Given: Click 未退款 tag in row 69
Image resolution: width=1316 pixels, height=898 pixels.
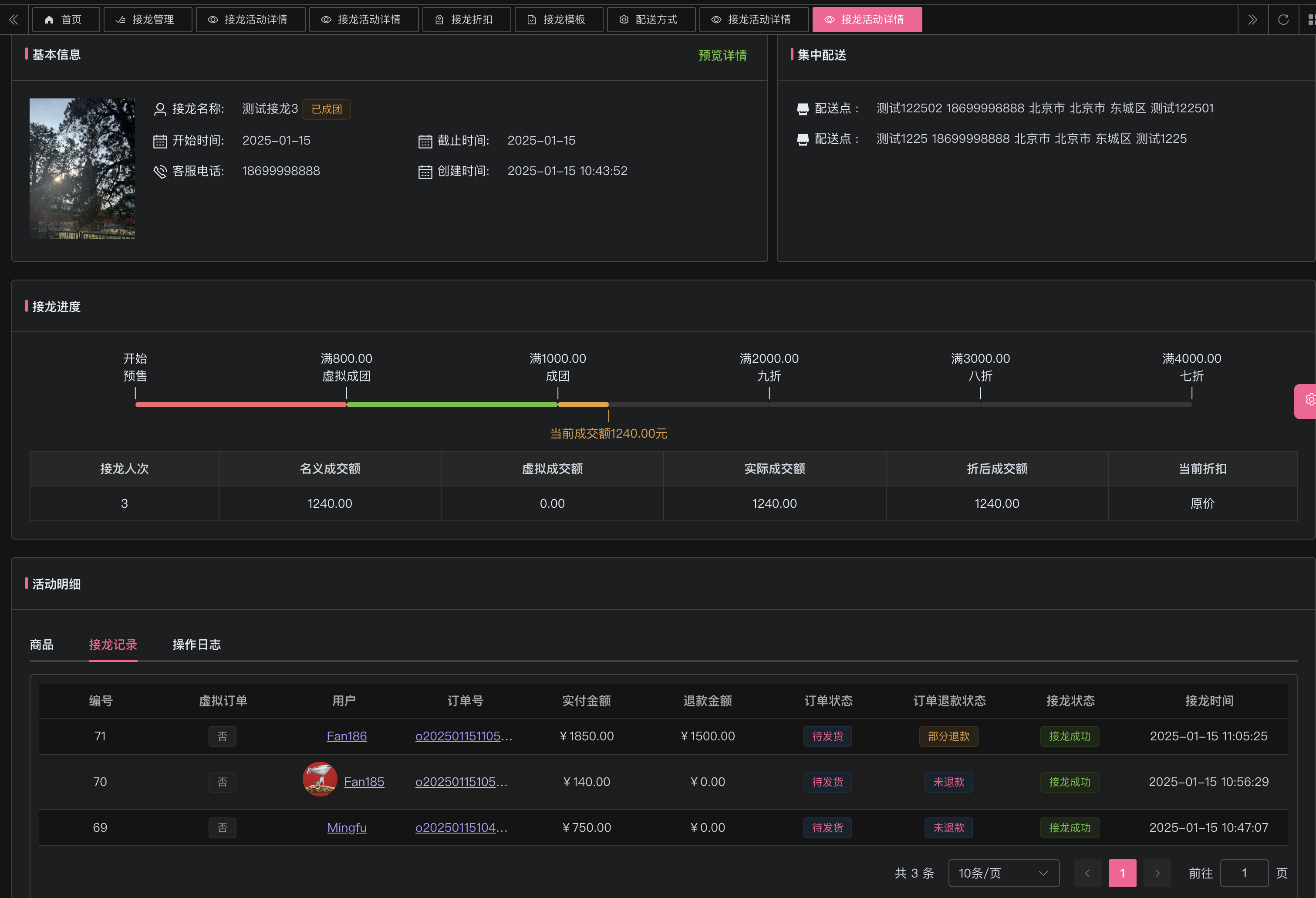Looking at the screenshot, I should point(948,828).
